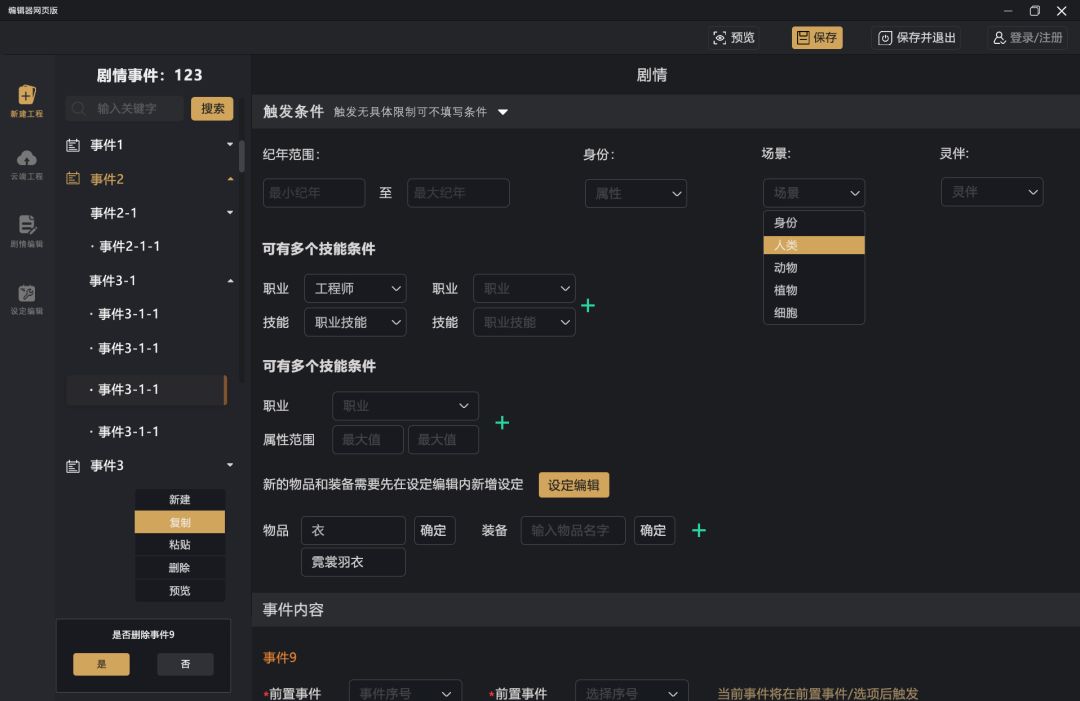This screenshot has height=701, width=1080.
Task: Choose 粘贴 in the context menu
Action: click(180, 545)
